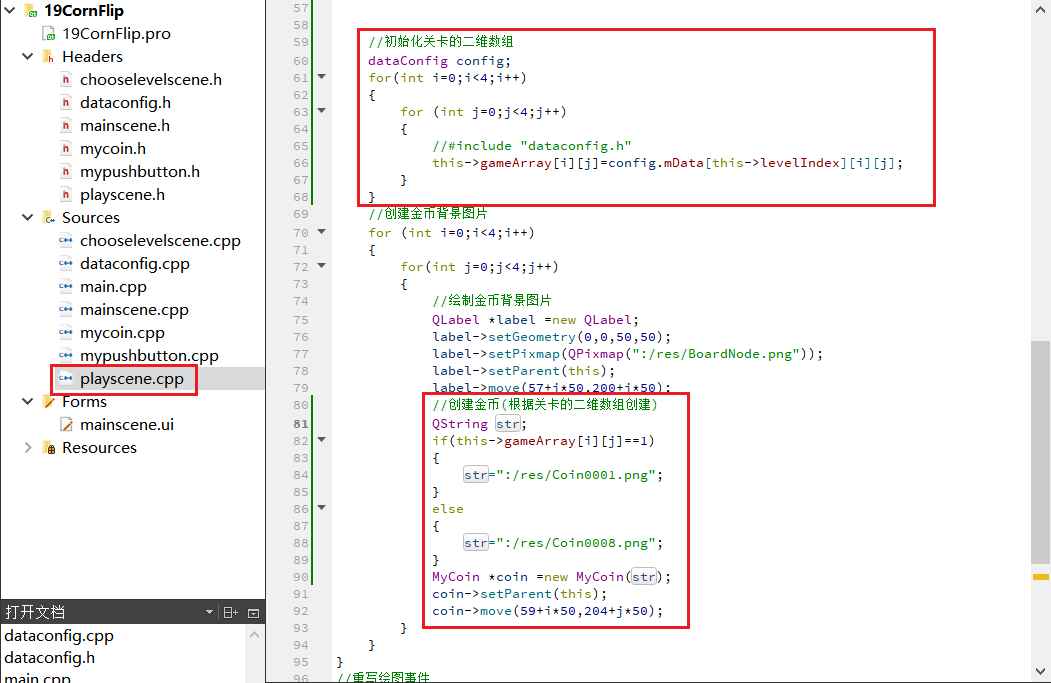1051x683 pixels.
Task: Click the split panel icon in 打开文档 header
Action: pyautogui.click(x=231, y=612)
